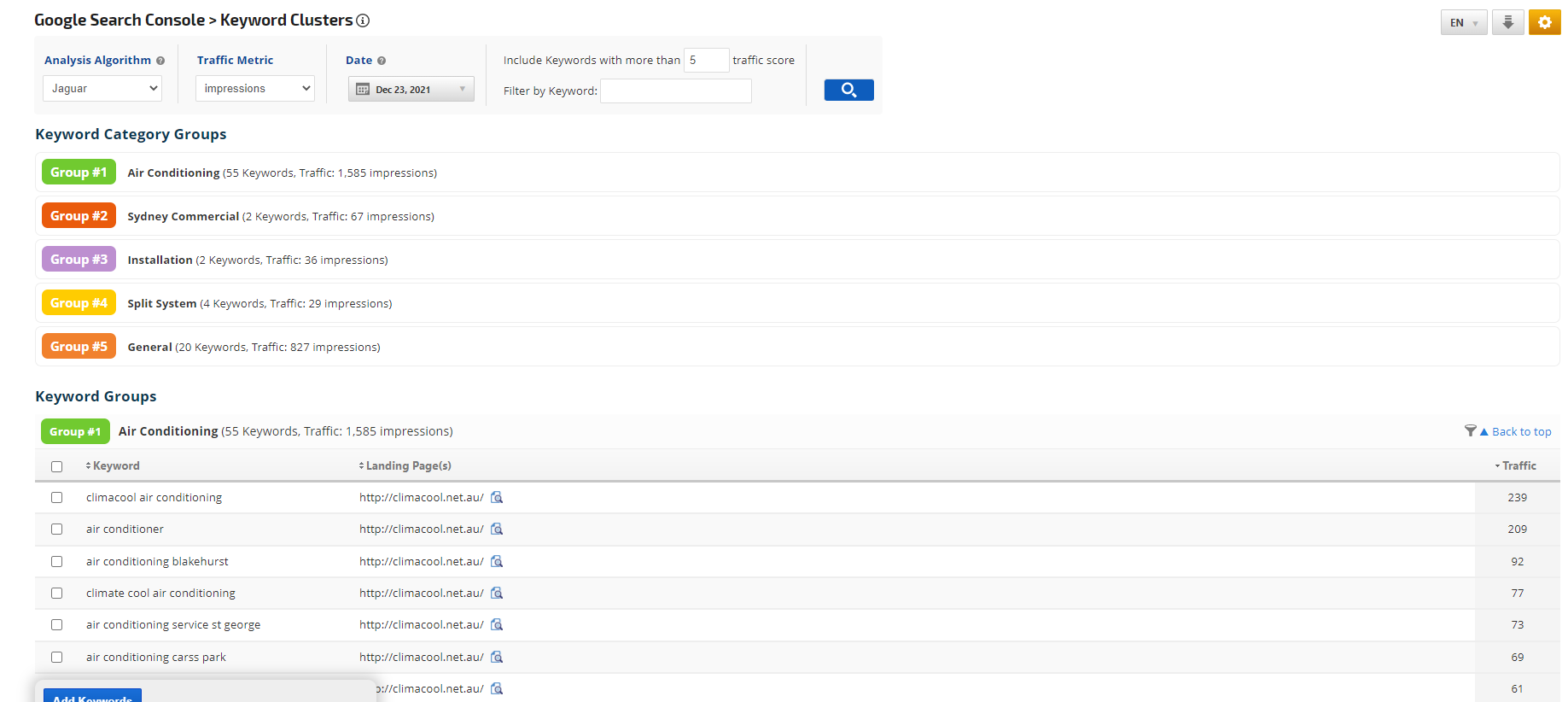Screen dimensions: 1568x702
Task: Click the Filter by Keyword text field
Action: (675, 91)
